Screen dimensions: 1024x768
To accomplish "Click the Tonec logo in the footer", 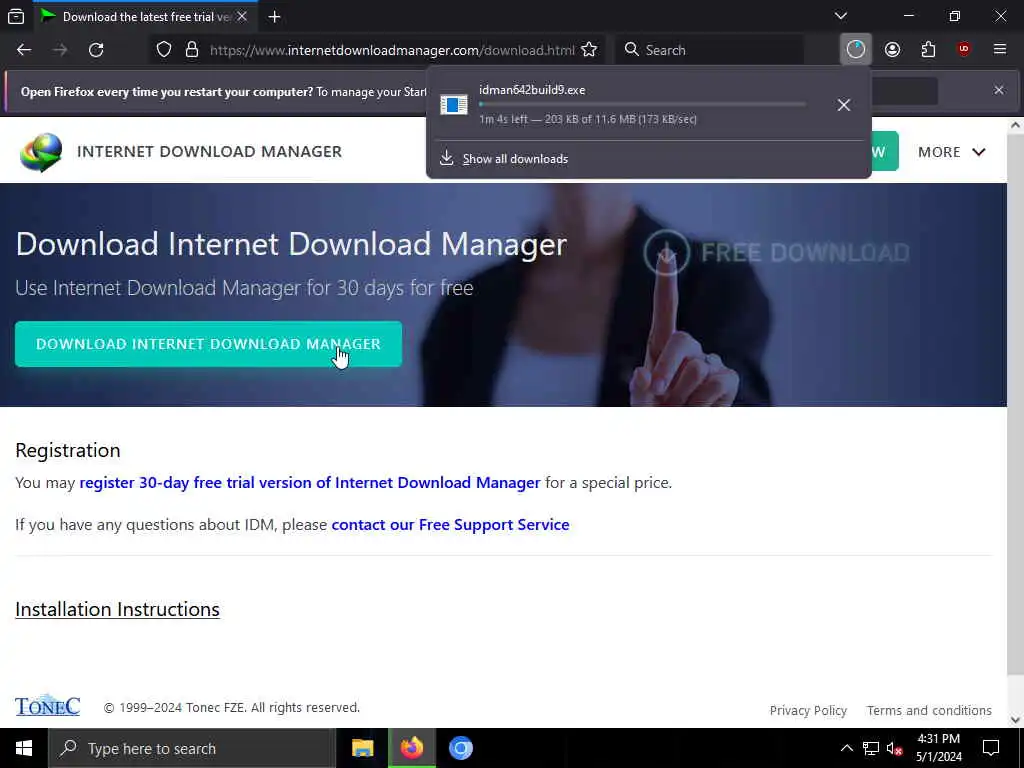I will pyautogui.click(x=47, y=705).
